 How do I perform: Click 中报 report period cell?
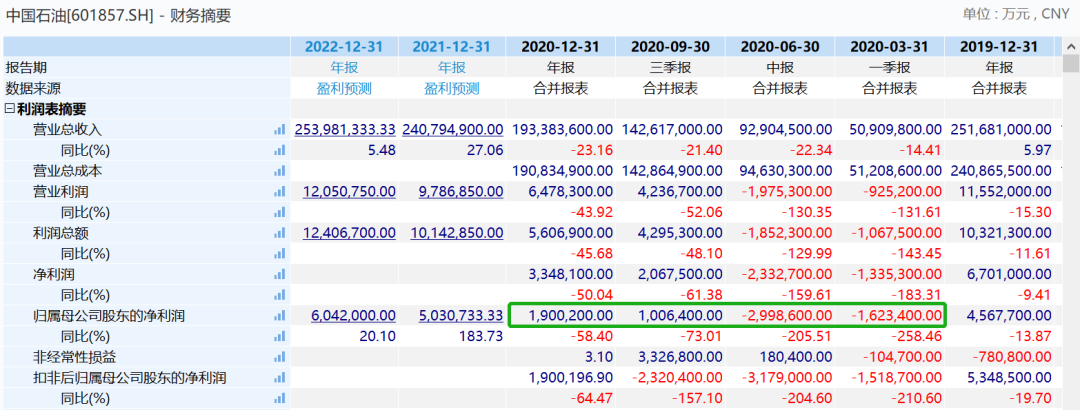(x=780, y=68)
